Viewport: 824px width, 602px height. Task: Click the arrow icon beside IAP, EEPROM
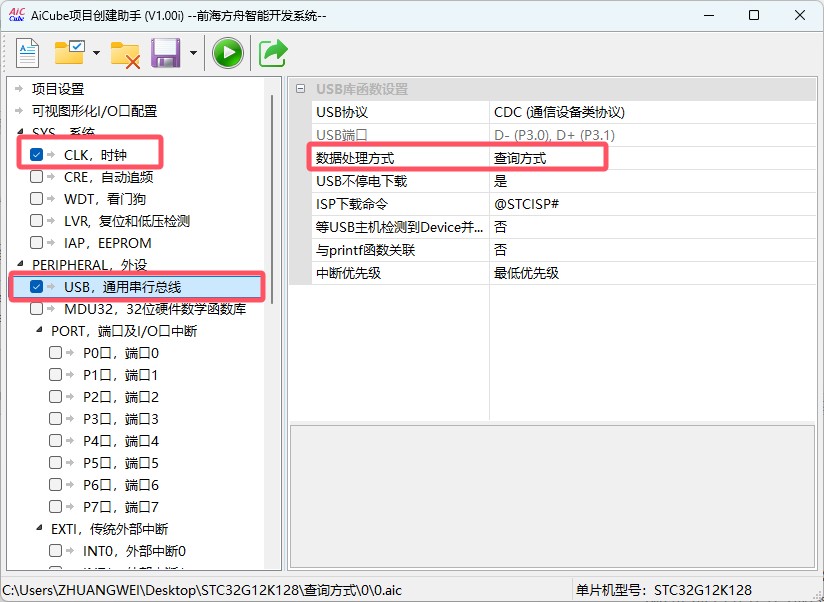pos(51,243)
